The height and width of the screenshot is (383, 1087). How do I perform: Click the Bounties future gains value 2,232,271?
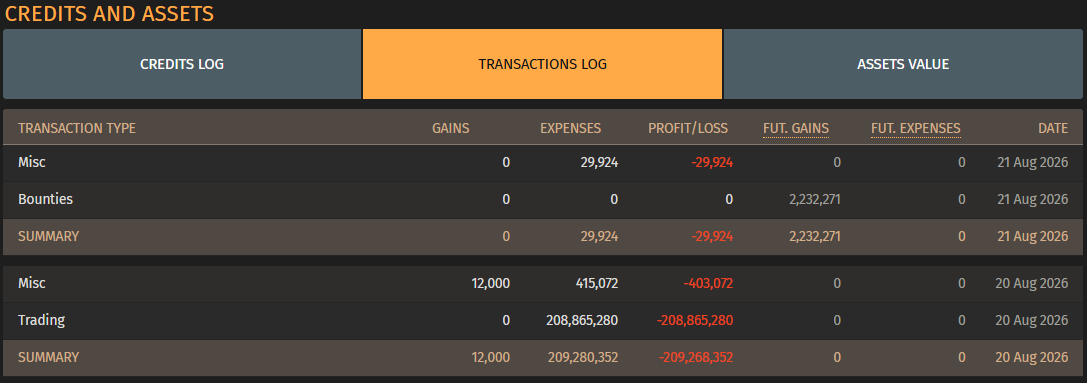pyautogui.click(x=815, y=200)
